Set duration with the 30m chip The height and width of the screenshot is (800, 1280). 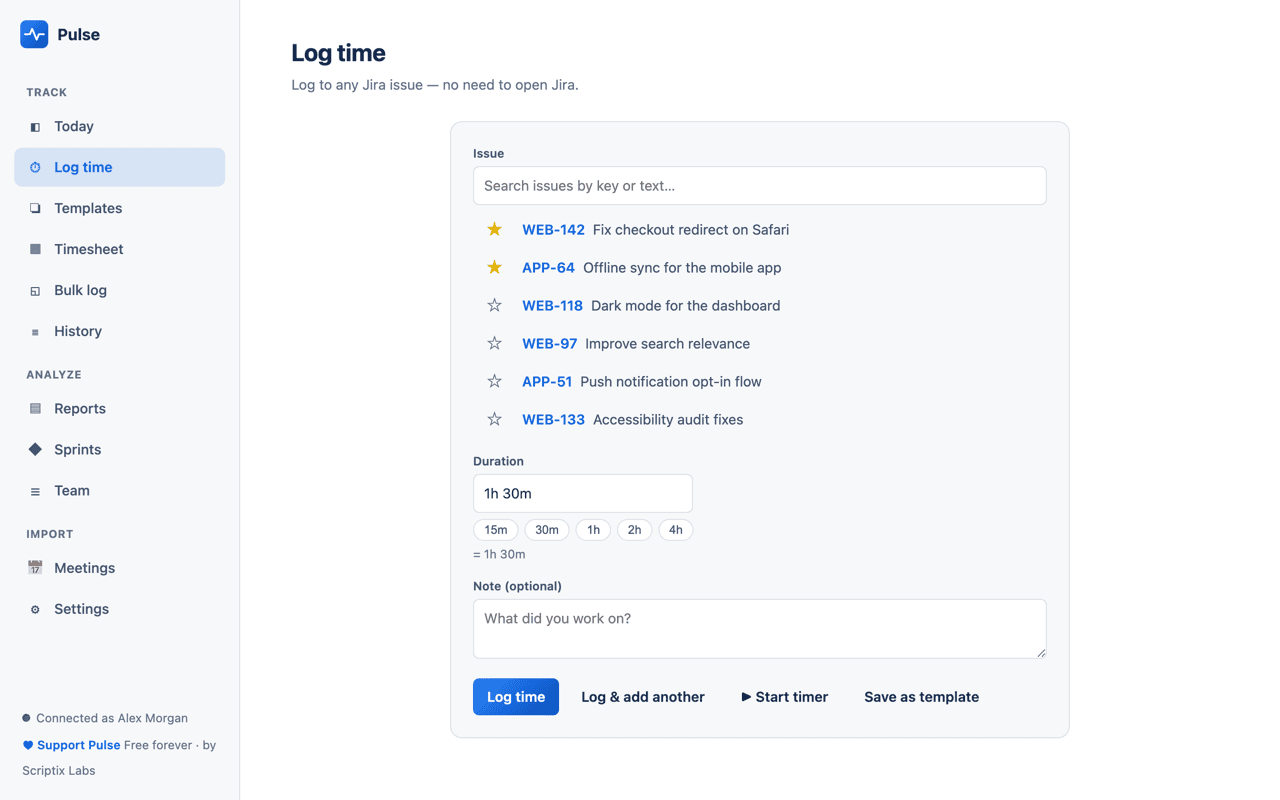[547, 530]
